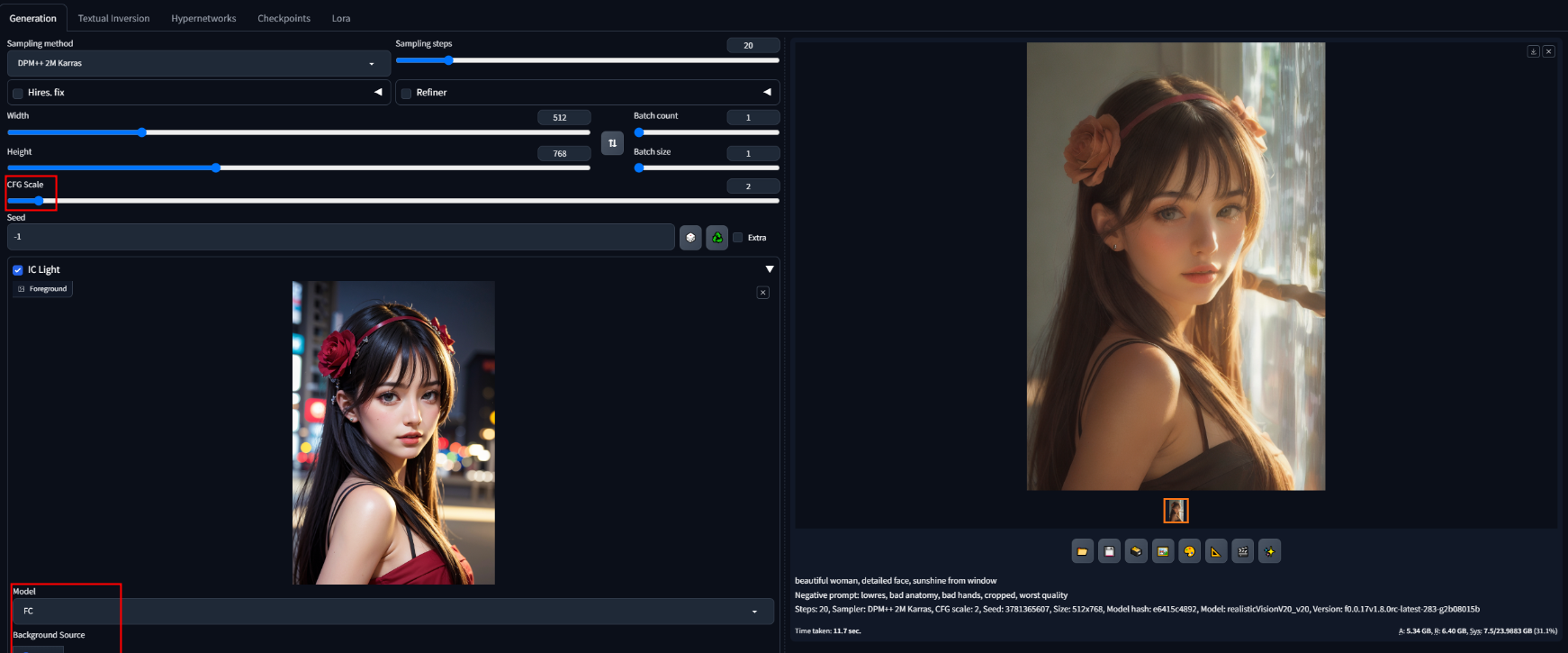This screenshot has width=1568, height=653.
Task: Click the Seed input field
Action: click(x=341, y=237)
